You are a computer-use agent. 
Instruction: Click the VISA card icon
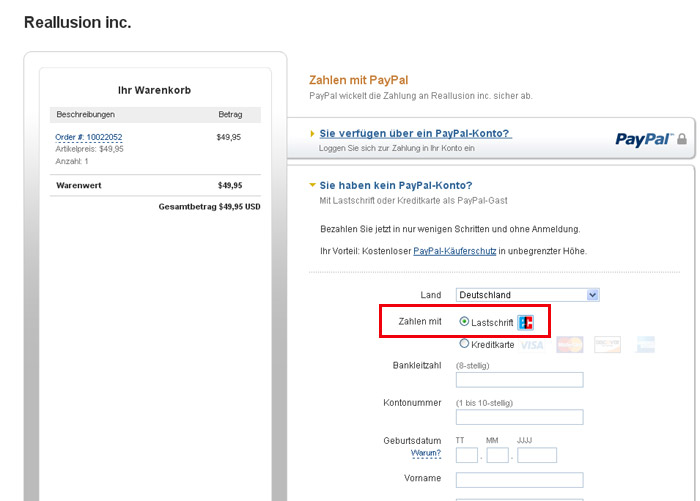pyautogui.click(x=532, y=345)
